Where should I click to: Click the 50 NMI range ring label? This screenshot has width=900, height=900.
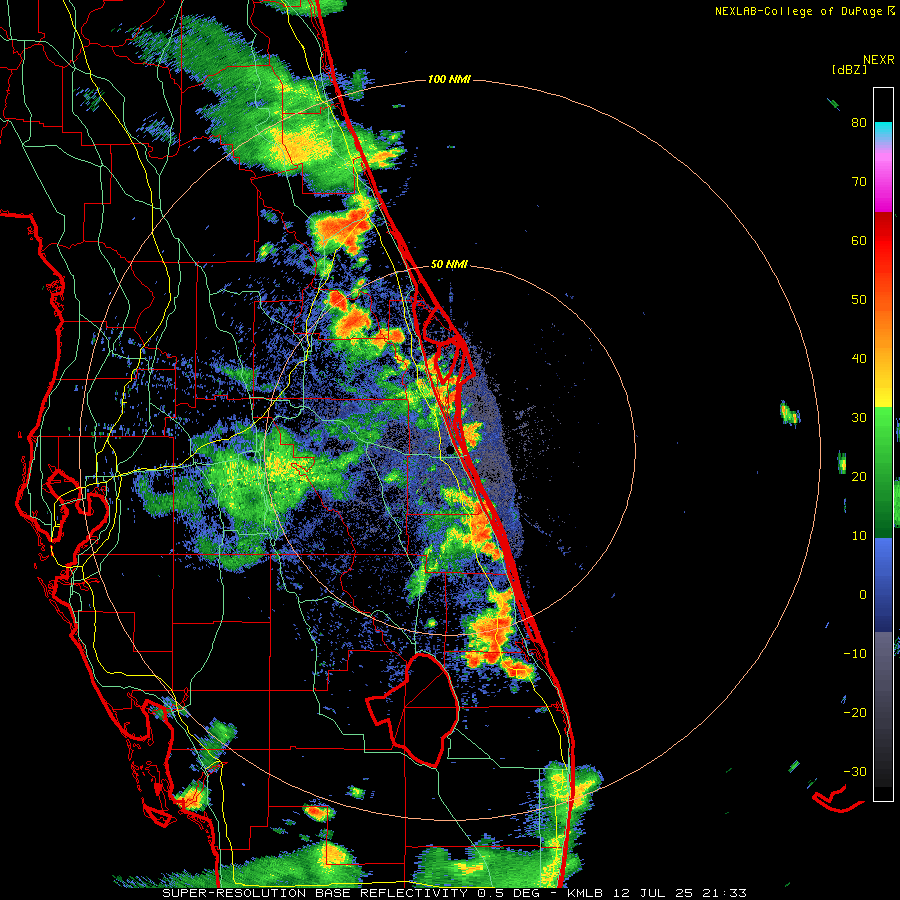449,265
